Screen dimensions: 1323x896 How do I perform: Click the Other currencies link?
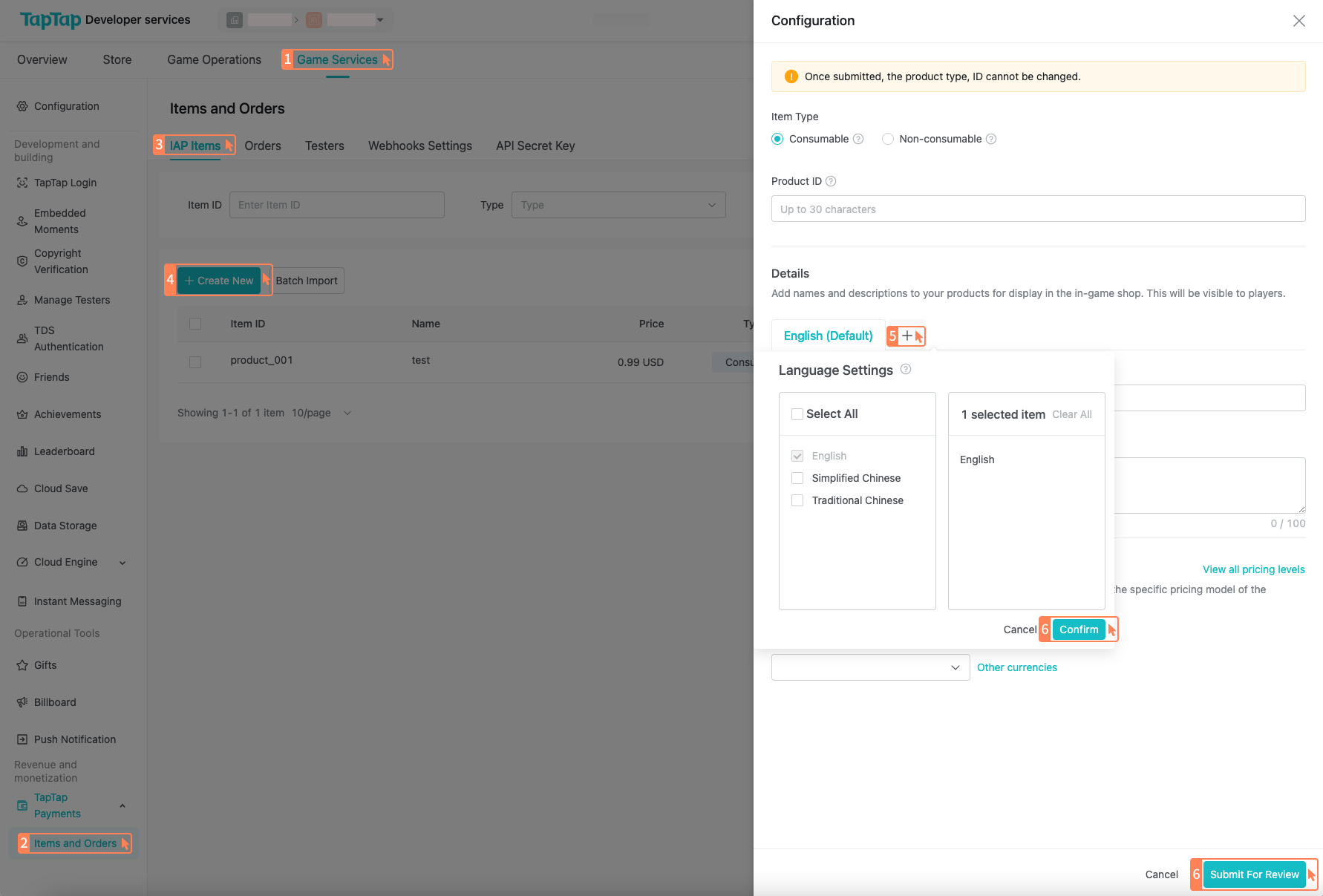[x=1017, y=667]
